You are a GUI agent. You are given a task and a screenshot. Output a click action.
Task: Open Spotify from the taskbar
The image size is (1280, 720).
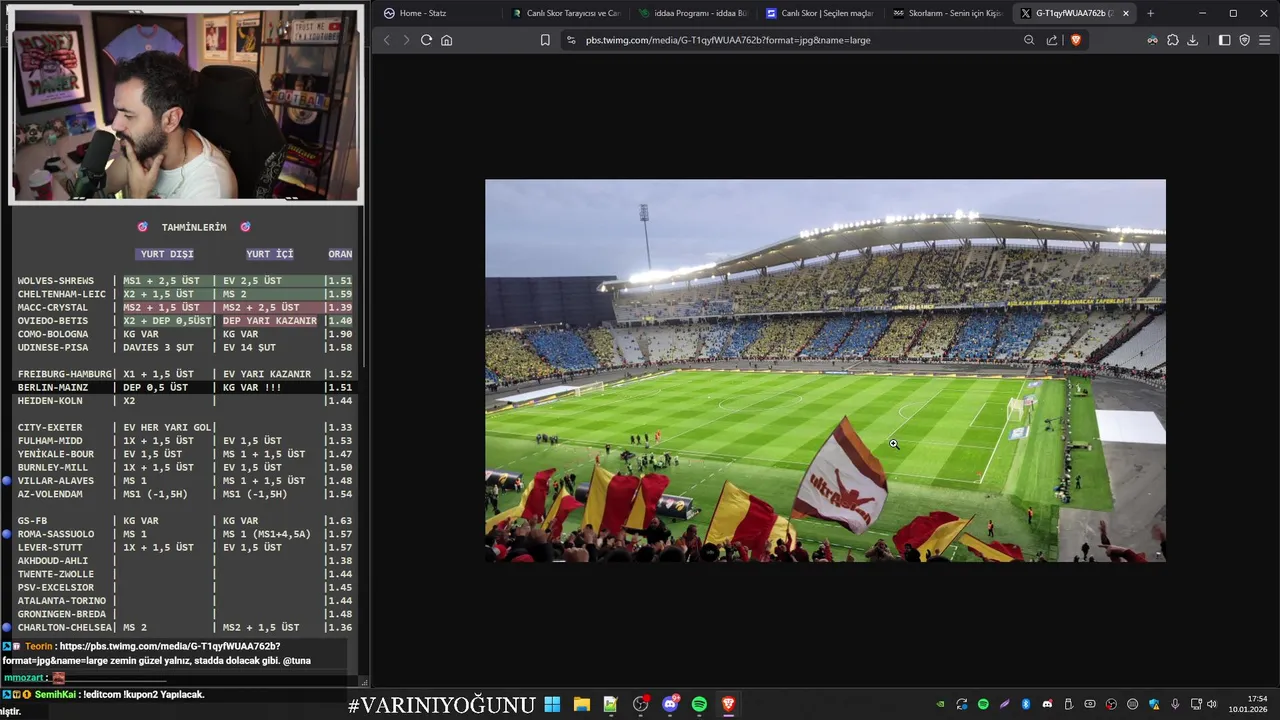pos(699,704)
